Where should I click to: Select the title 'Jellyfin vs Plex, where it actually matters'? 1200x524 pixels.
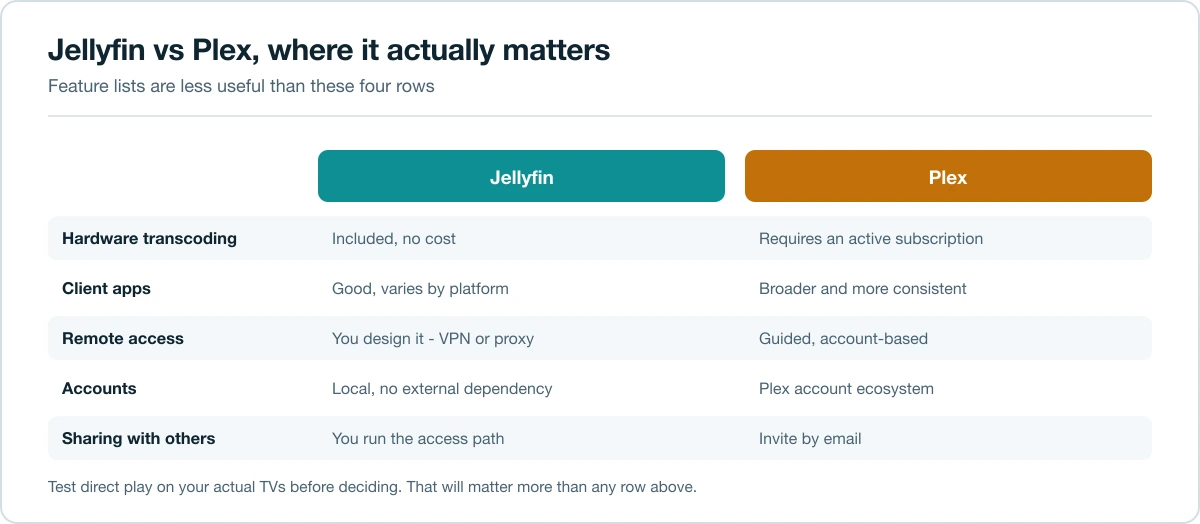329,50
